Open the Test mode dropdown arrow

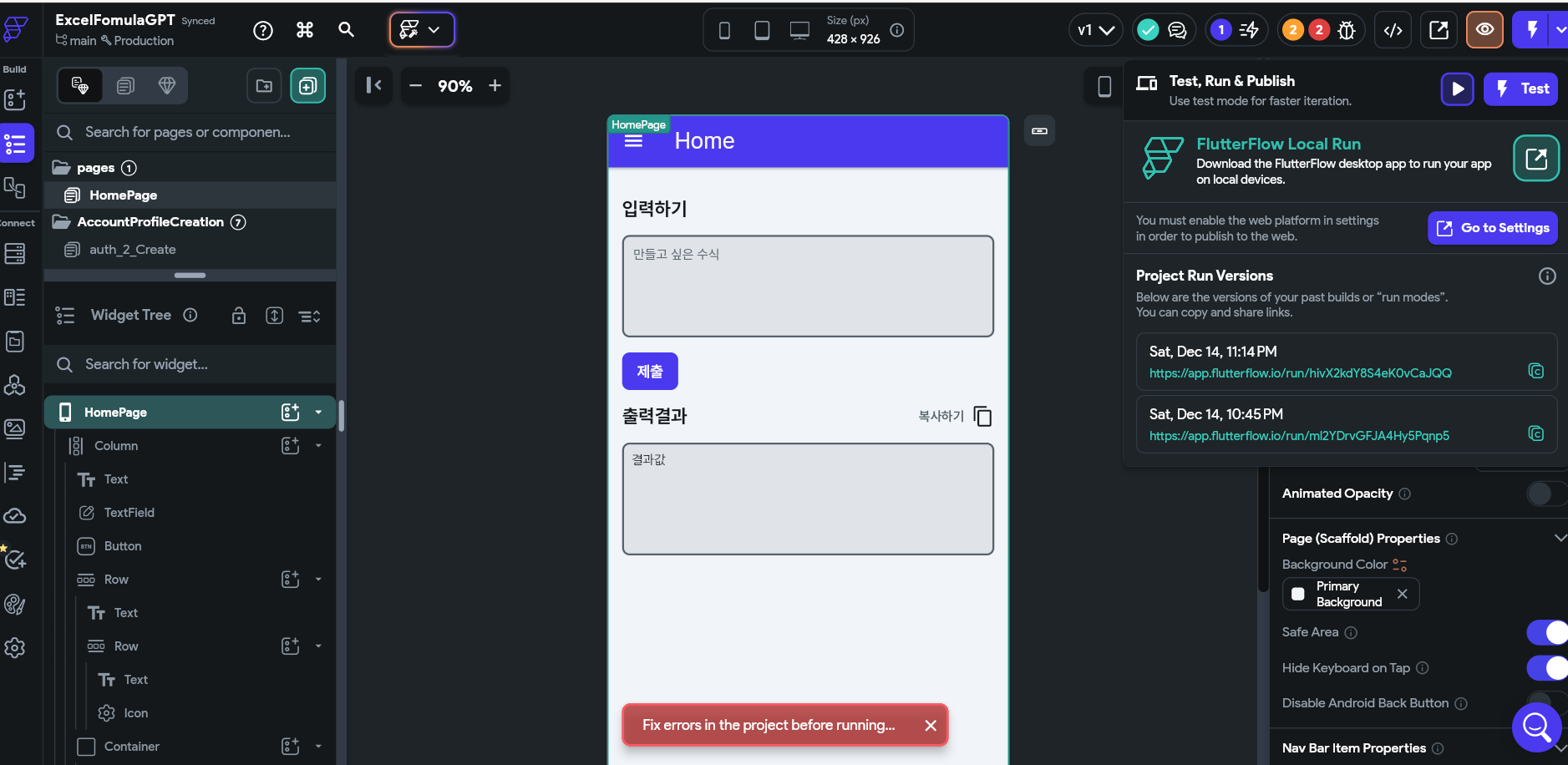click(x=1560, y=30)
